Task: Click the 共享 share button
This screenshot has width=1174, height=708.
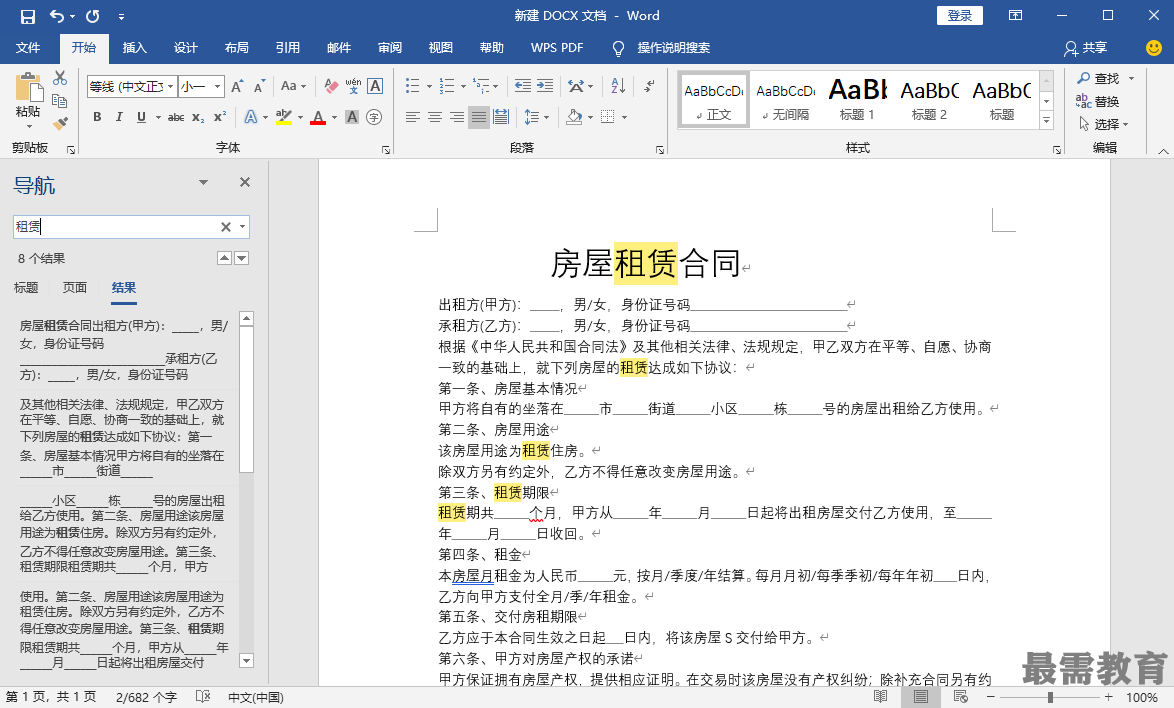Action: pos(1086,48)
